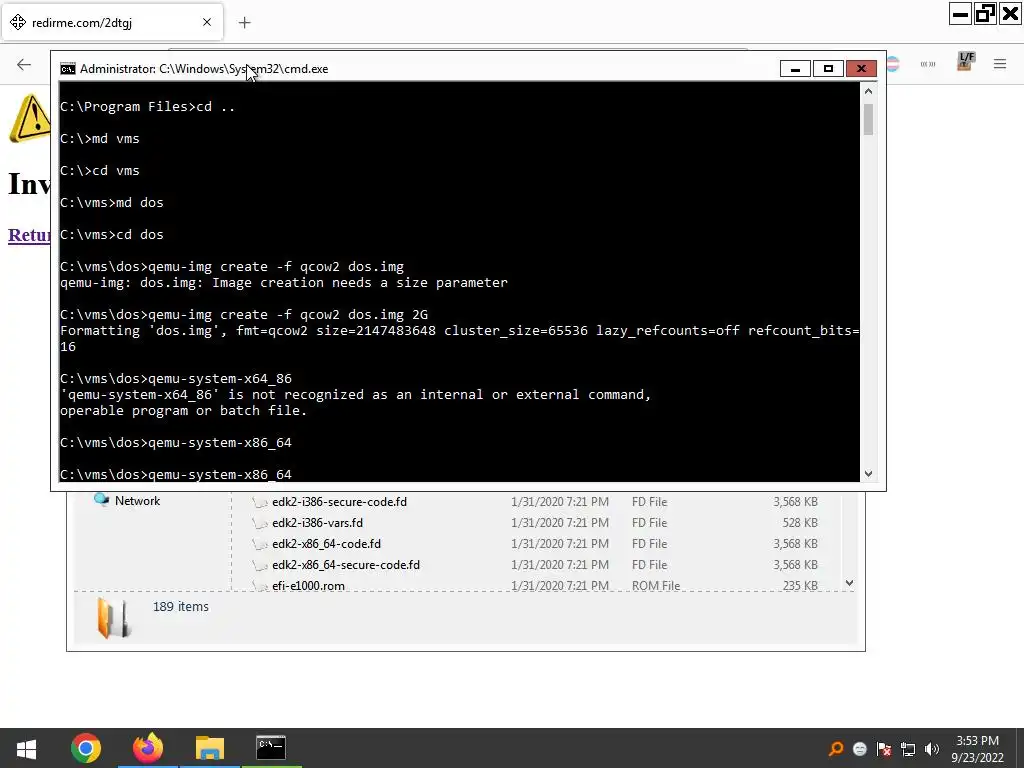Click the orange magnifier tray icon
This screenshot has width=1024, height=768.
click(836, 749)
